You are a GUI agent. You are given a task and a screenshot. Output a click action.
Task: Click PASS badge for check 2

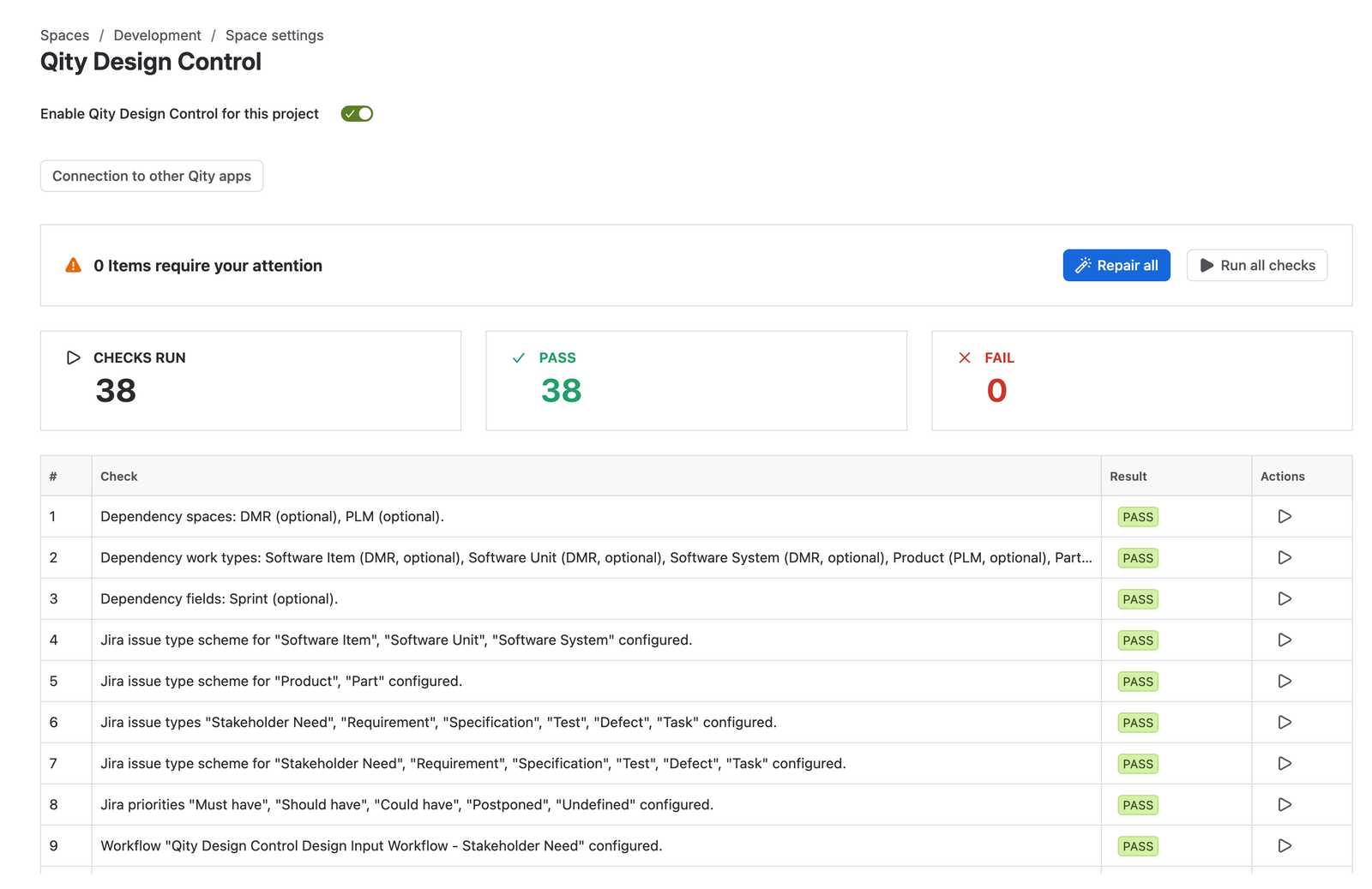coord(1138,558)
